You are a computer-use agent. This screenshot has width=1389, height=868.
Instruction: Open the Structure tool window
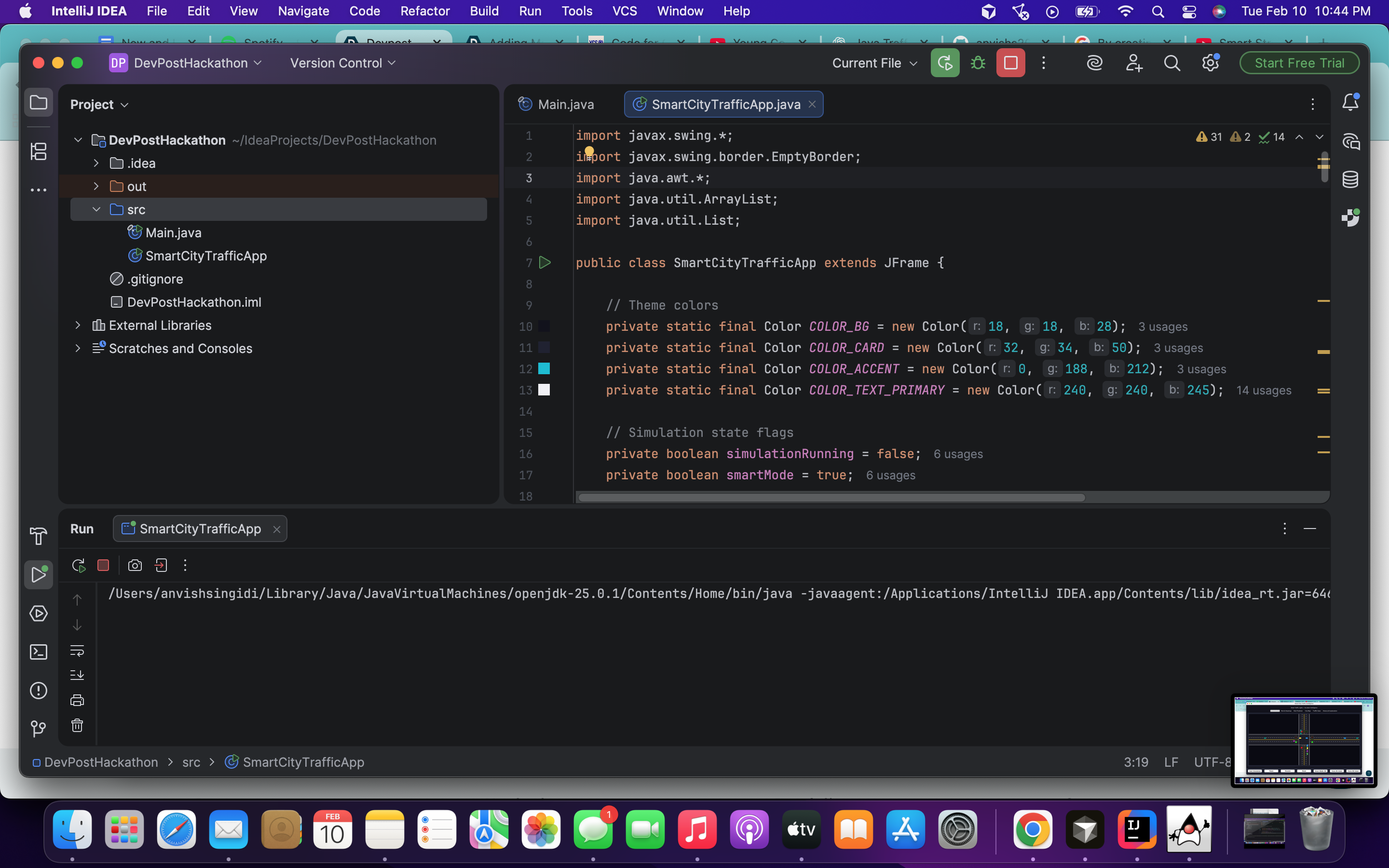pyautogui.click(x=39, y=151)
